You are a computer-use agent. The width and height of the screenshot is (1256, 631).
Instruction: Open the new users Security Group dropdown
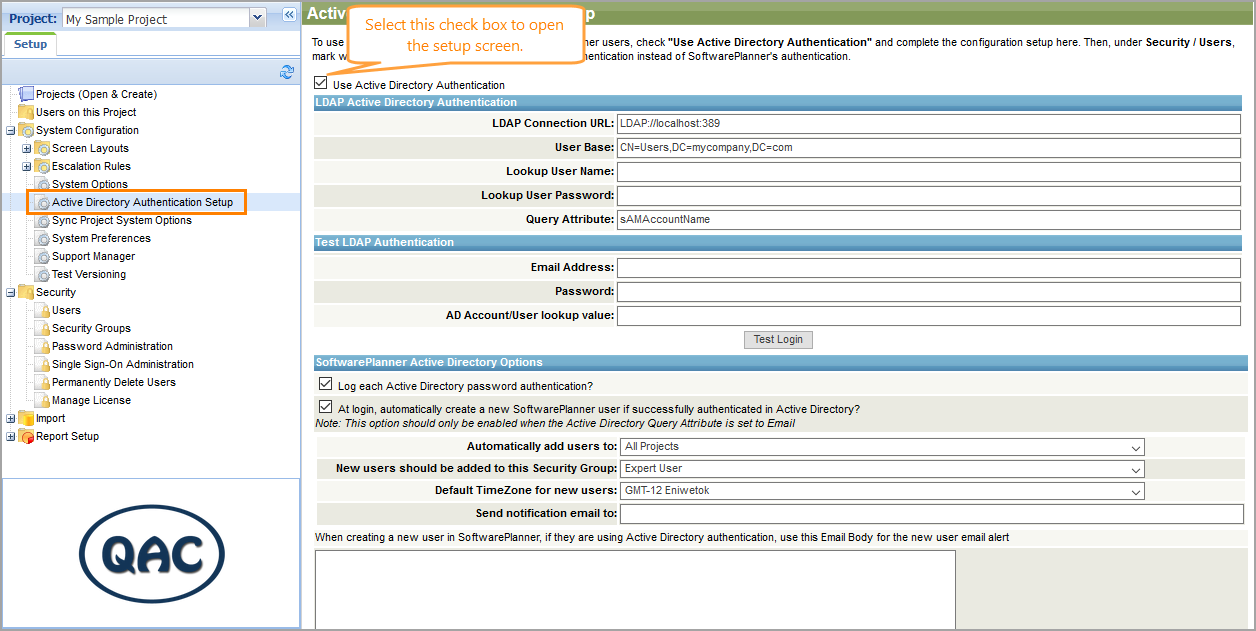[881, 469]
